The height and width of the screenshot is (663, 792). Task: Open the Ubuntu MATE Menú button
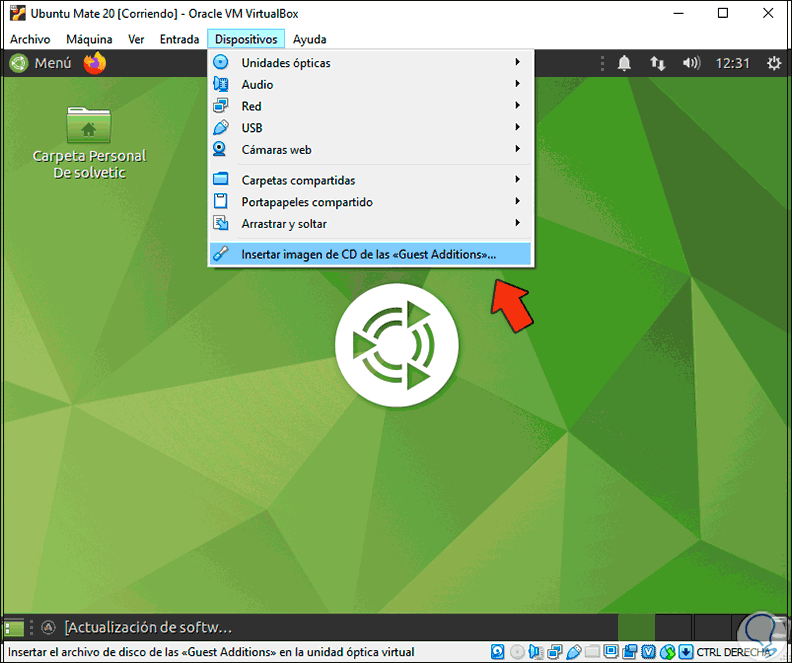click(40, 63)
